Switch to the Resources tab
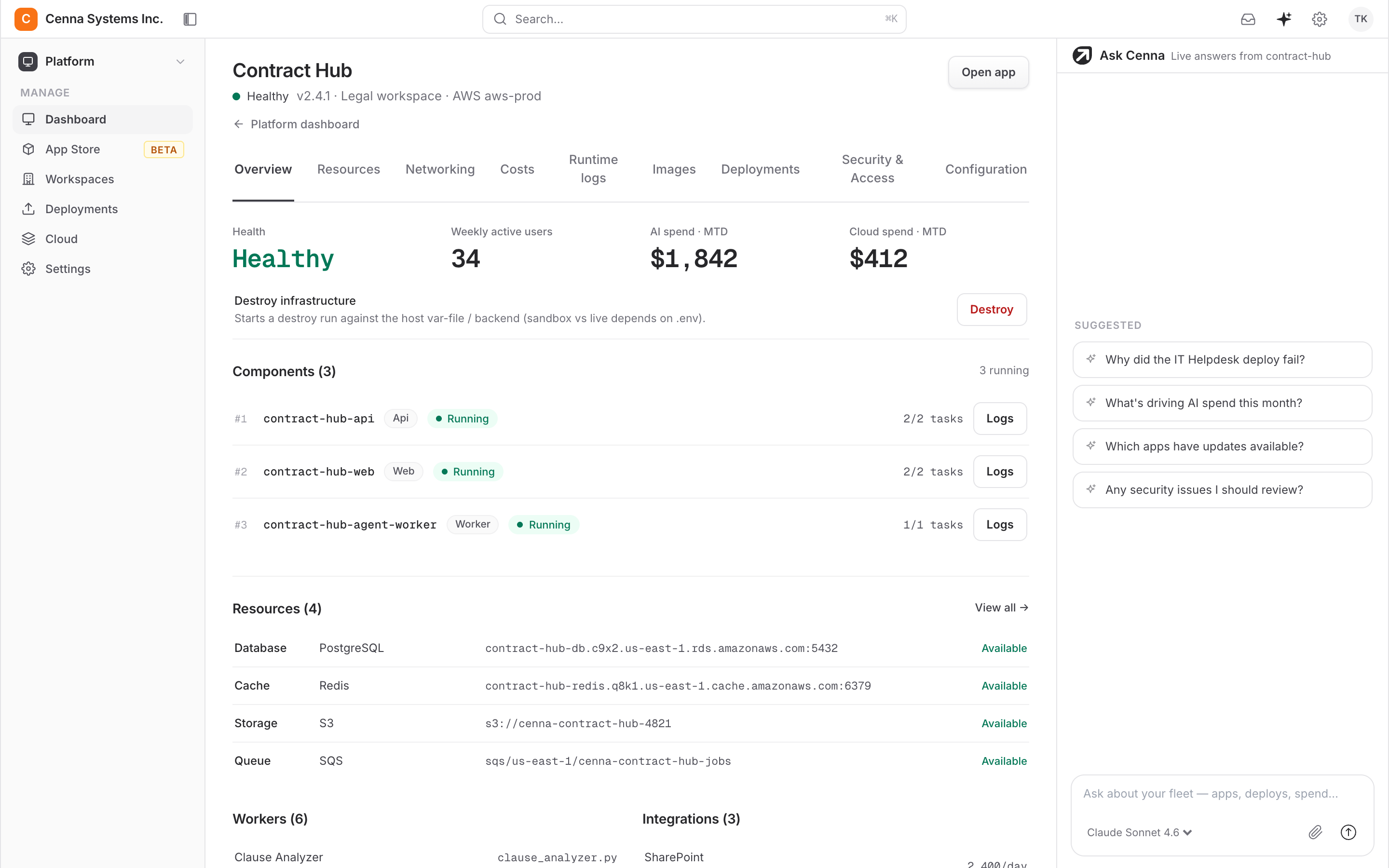 click(348, 169)
